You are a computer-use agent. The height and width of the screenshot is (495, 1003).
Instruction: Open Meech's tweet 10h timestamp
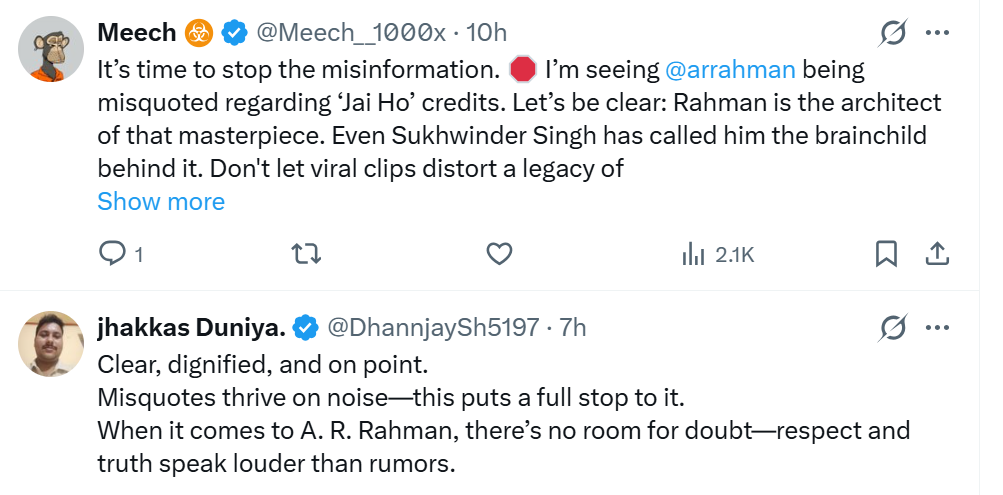[487, 33]
